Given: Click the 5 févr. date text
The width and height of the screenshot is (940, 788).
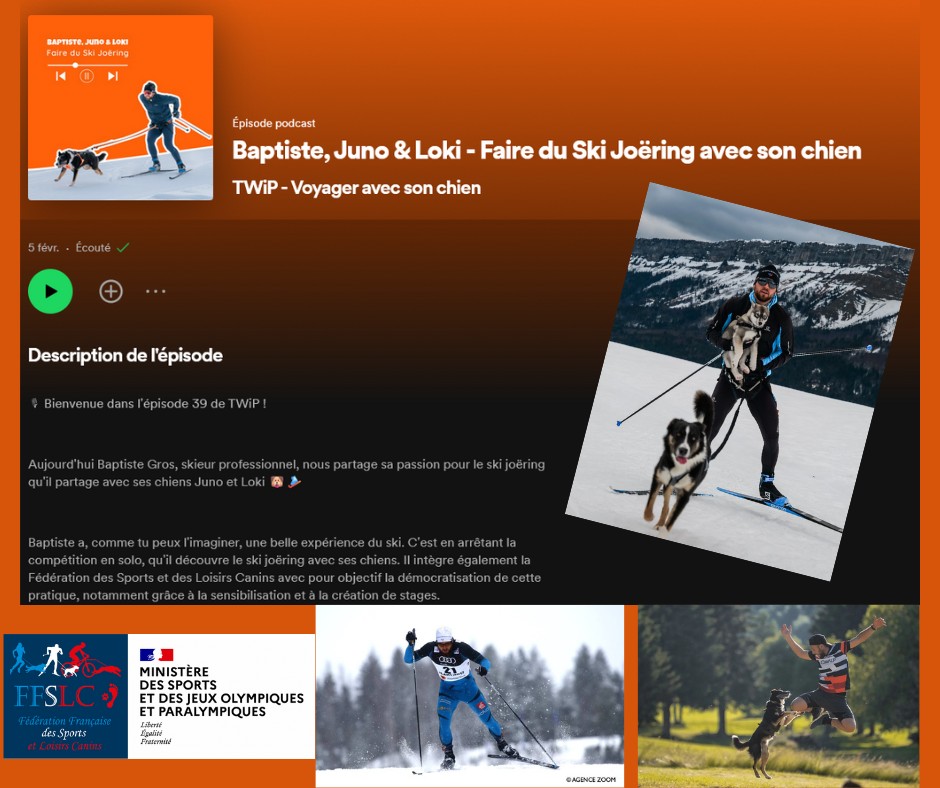Looking at the screenshot, I should click(44, 248).
